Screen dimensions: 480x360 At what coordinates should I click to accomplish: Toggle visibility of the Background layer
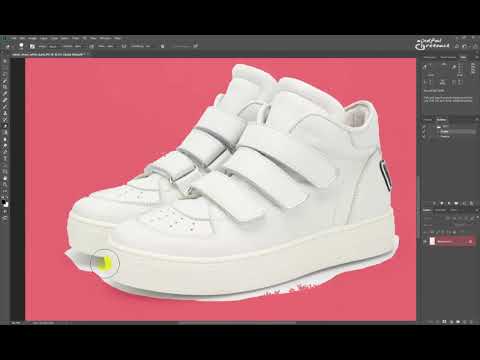click(x=425, y=241)
